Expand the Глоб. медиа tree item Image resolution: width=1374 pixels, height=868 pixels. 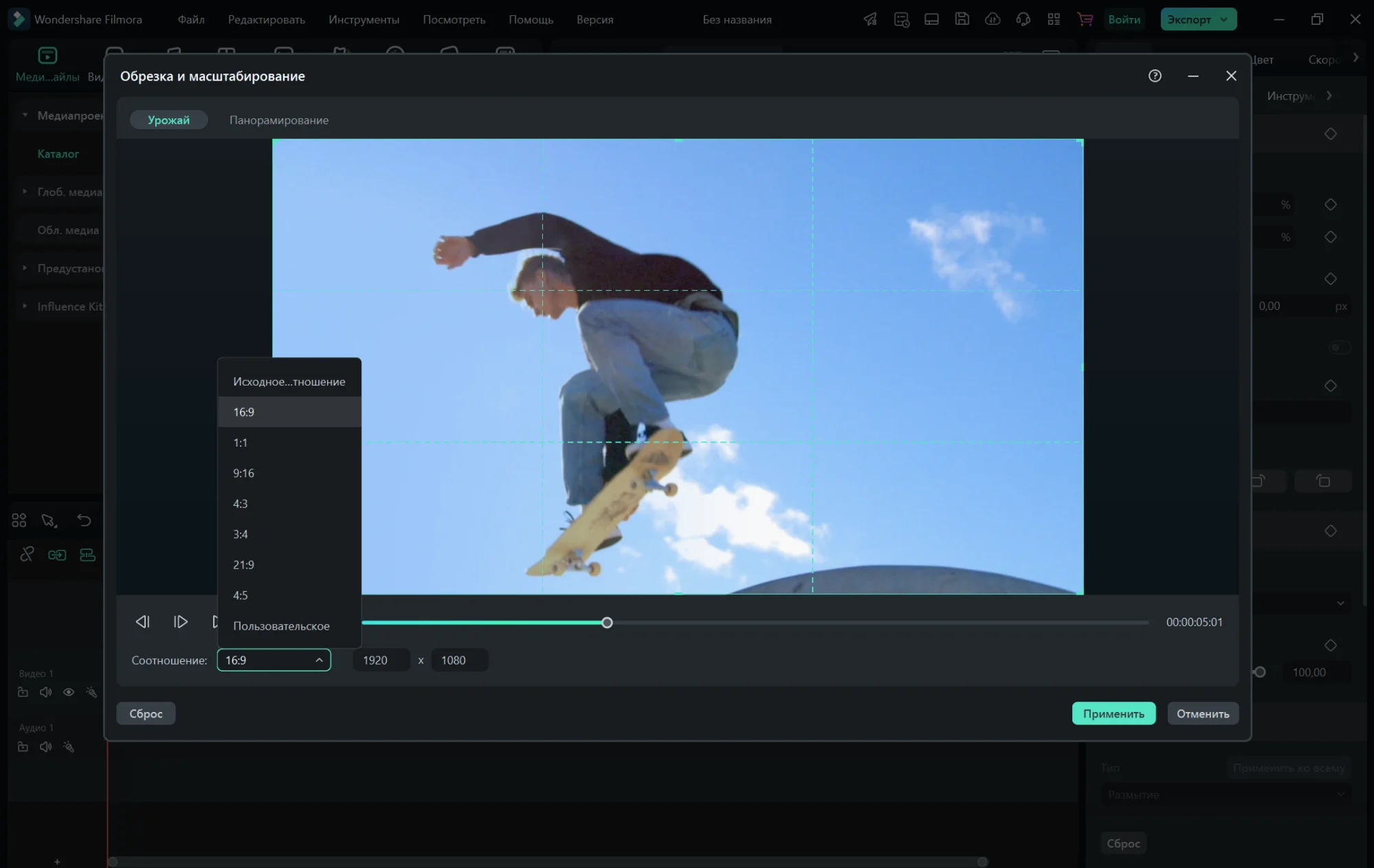(x=25, y=191)
